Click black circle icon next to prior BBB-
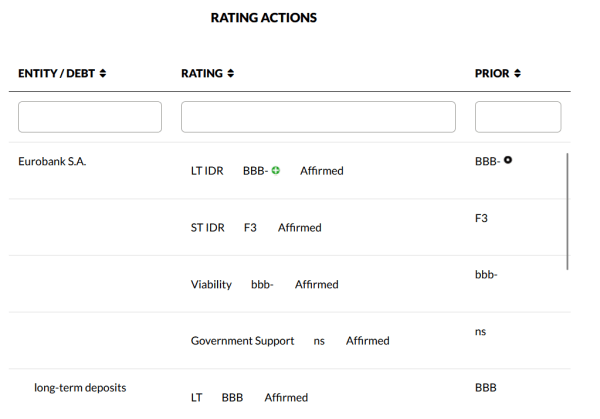Image resolution: width=600 pixels, height=419 pixels. (x=508, y=160)
